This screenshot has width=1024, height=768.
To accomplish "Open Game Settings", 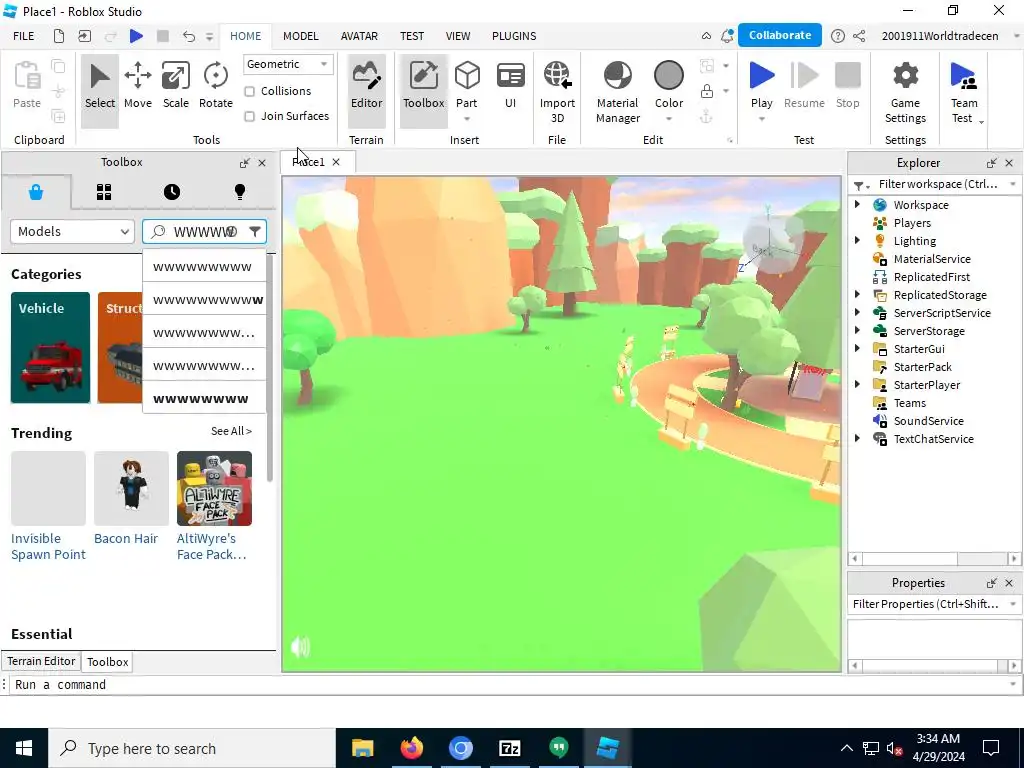I will 905,92.
